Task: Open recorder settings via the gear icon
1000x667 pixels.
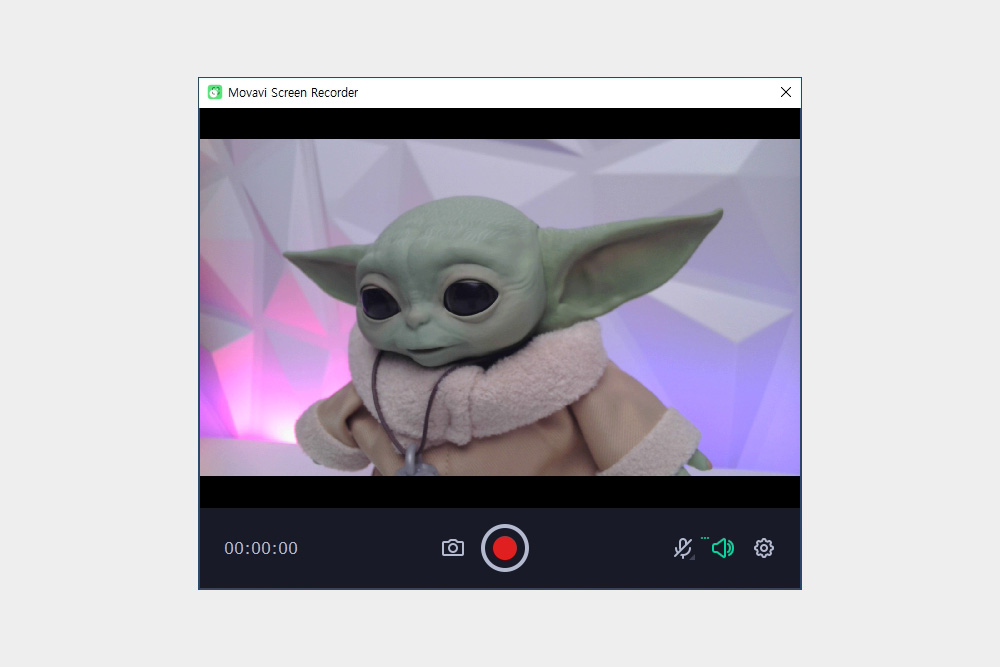Action: pyautogui.click(x=763, y=548)
